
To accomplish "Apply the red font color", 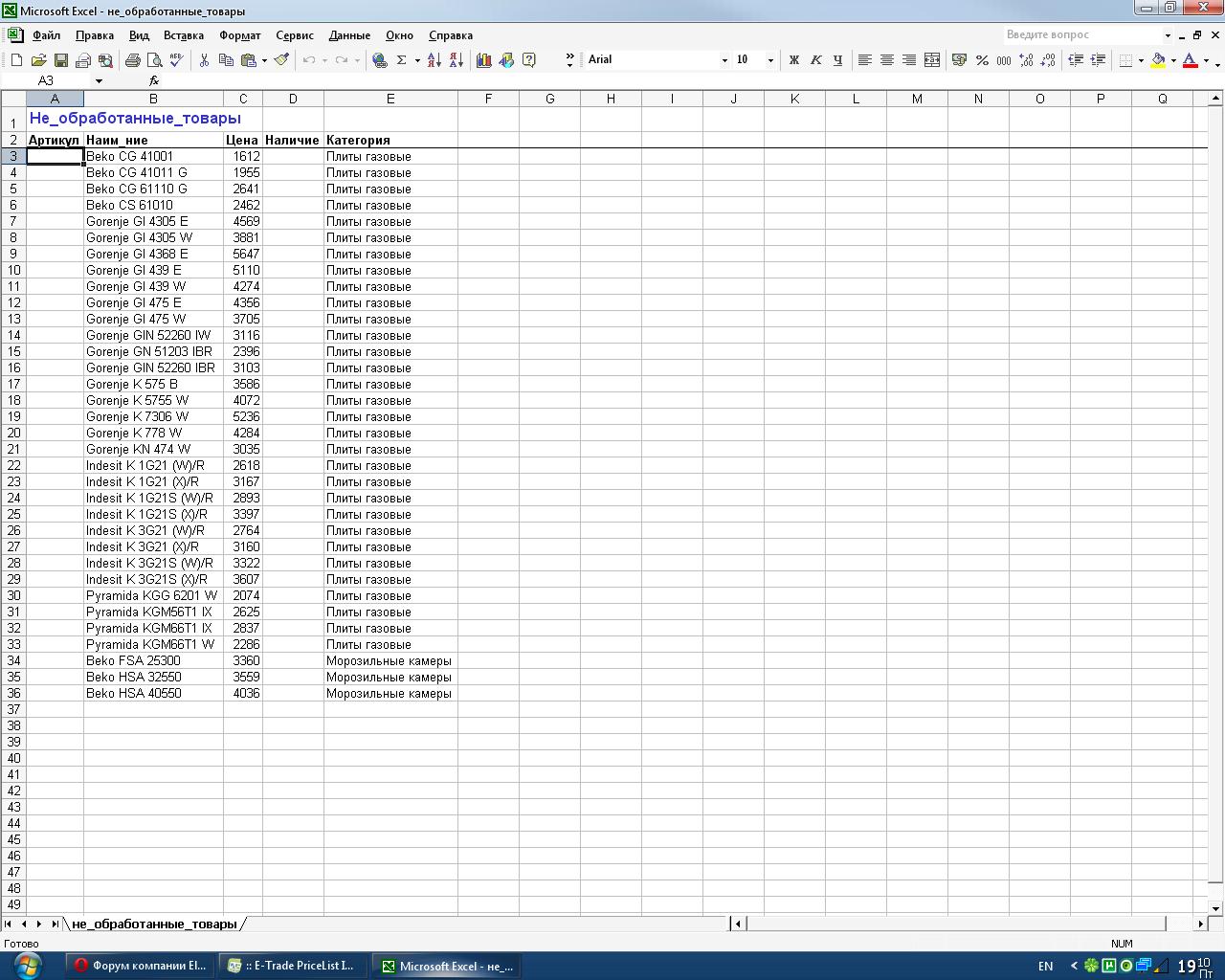I will pos(1191,60).
